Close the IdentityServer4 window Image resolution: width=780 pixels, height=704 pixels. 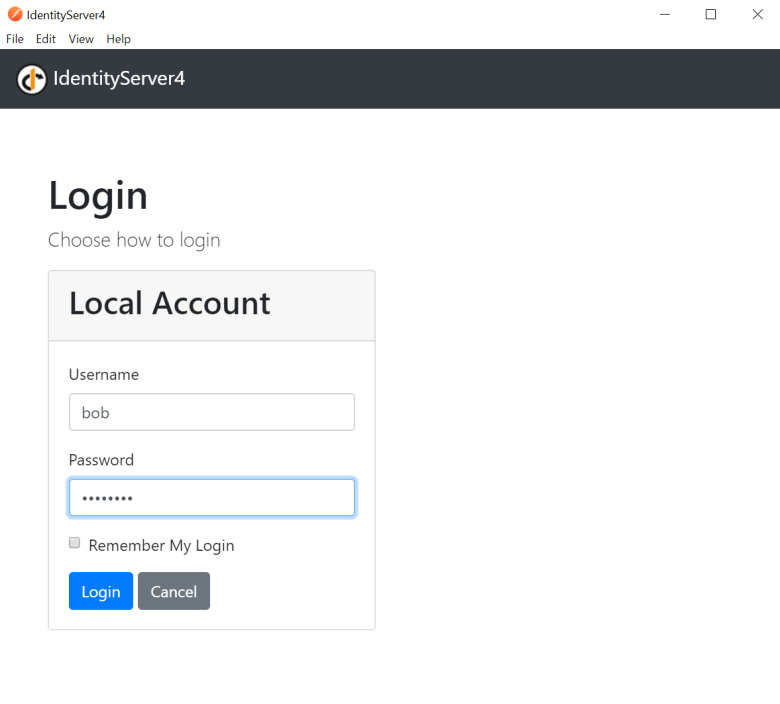757,14
